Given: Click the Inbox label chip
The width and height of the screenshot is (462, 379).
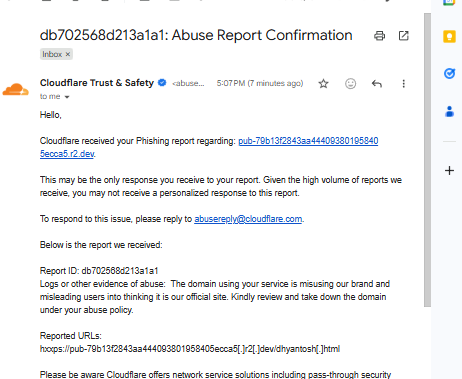Looking at the screenshot, I should tap(52, 54).
